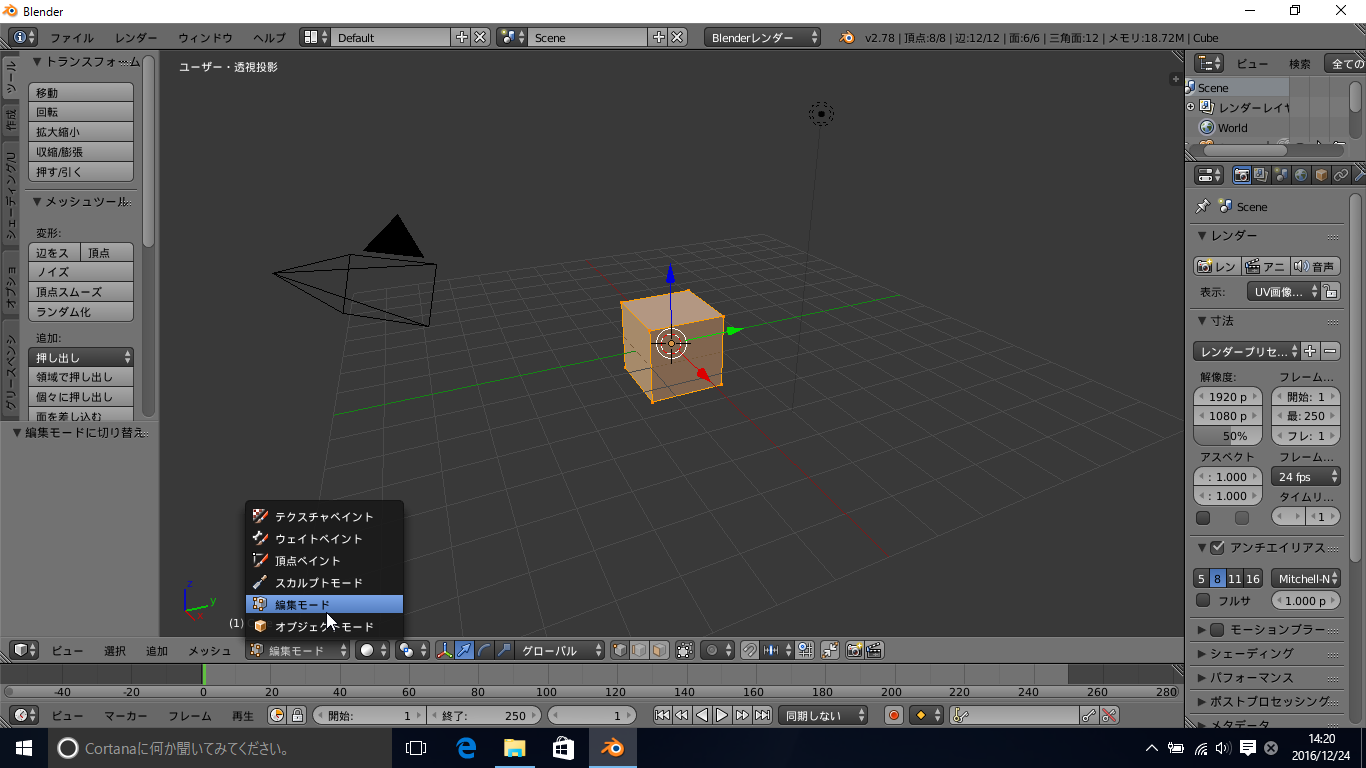Open the timeline editor type selector
The image size is (1366, 768).
[x=25, y=715]
